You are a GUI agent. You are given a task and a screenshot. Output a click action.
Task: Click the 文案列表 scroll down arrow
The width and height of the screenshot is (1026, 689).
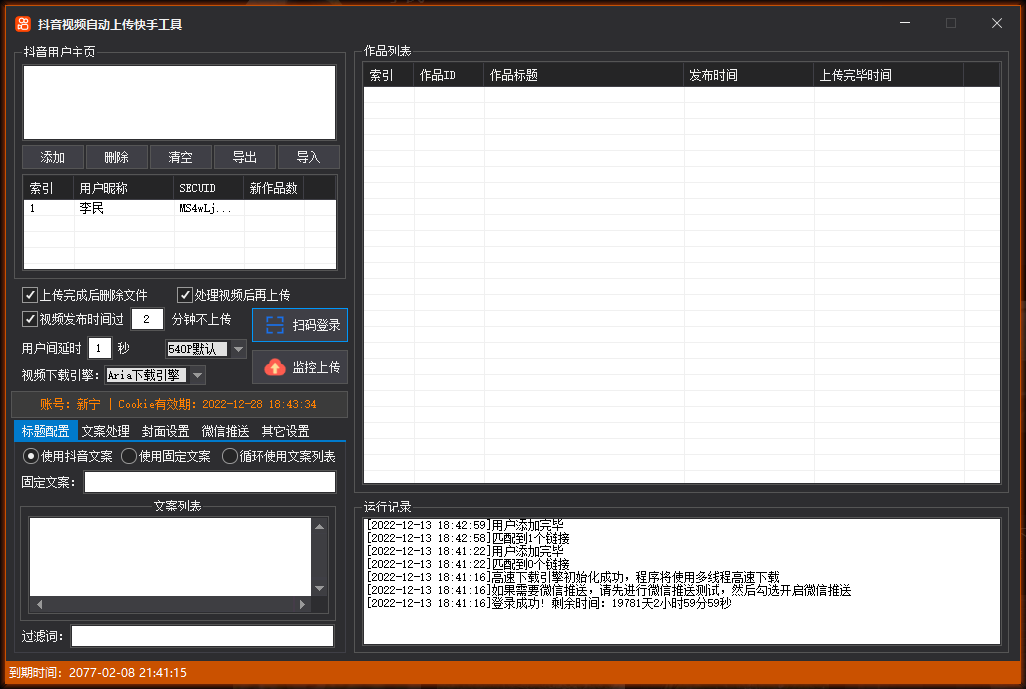(319, 588)
